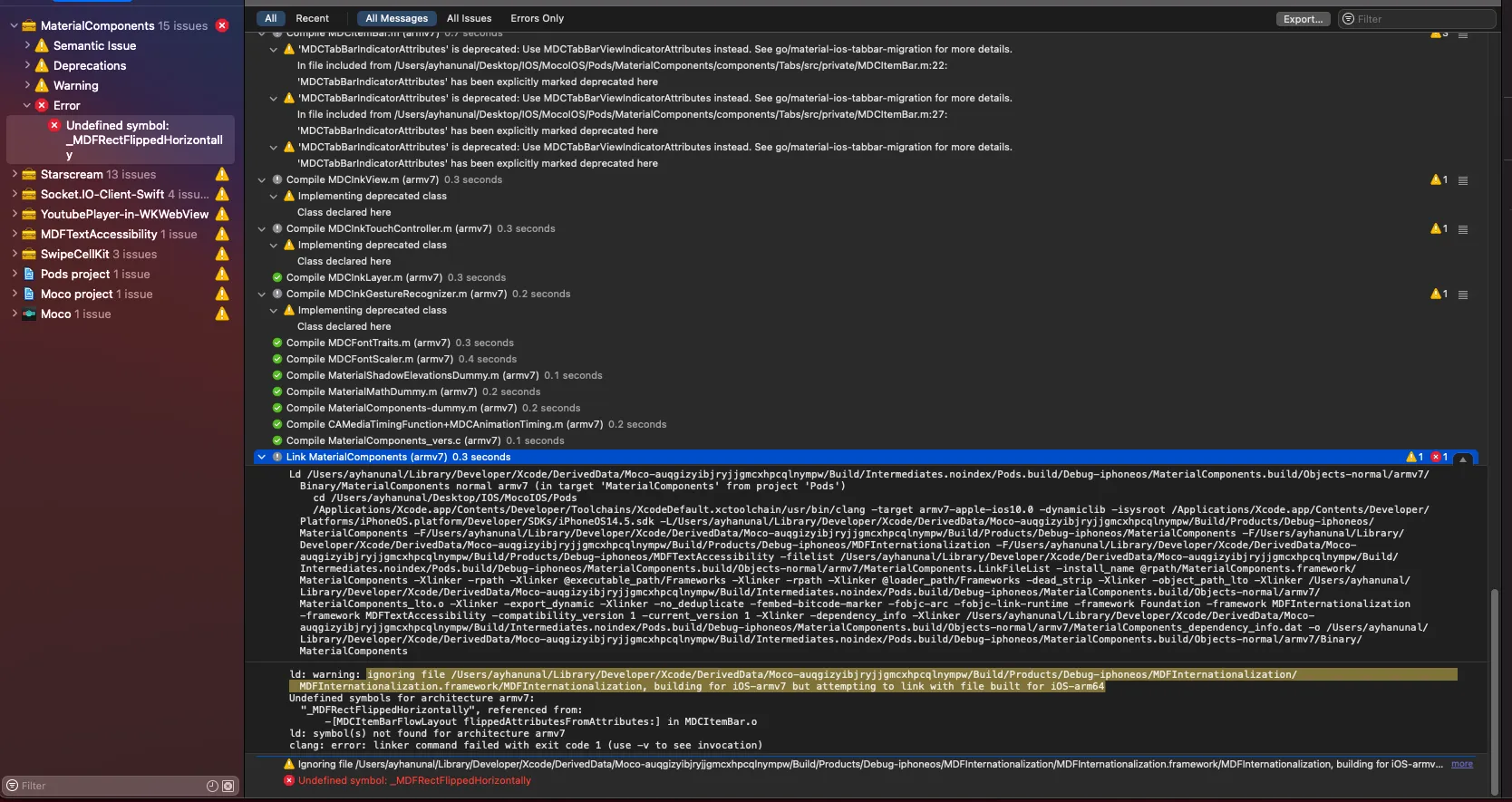Click success checkmark of Compile MDCInkLayer.m
This screenshot has height=802, width=1512.
tap(277, 277)
